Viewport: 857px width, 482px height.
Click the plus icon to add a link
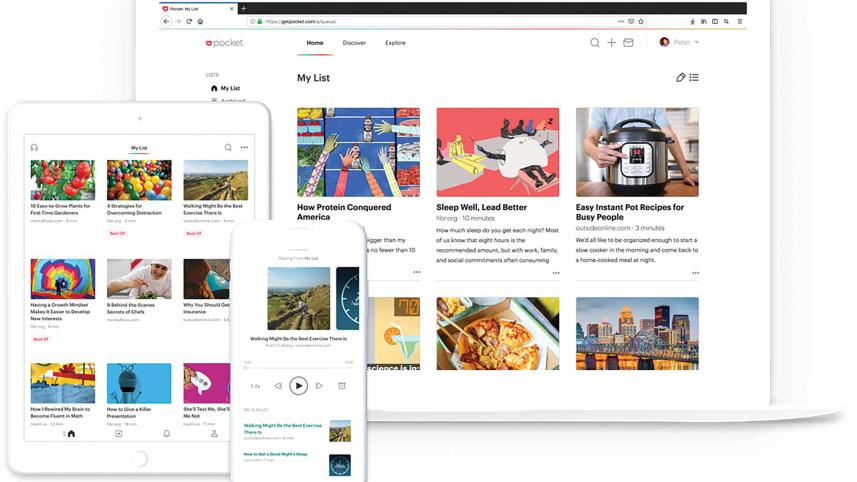click(612, 43)
